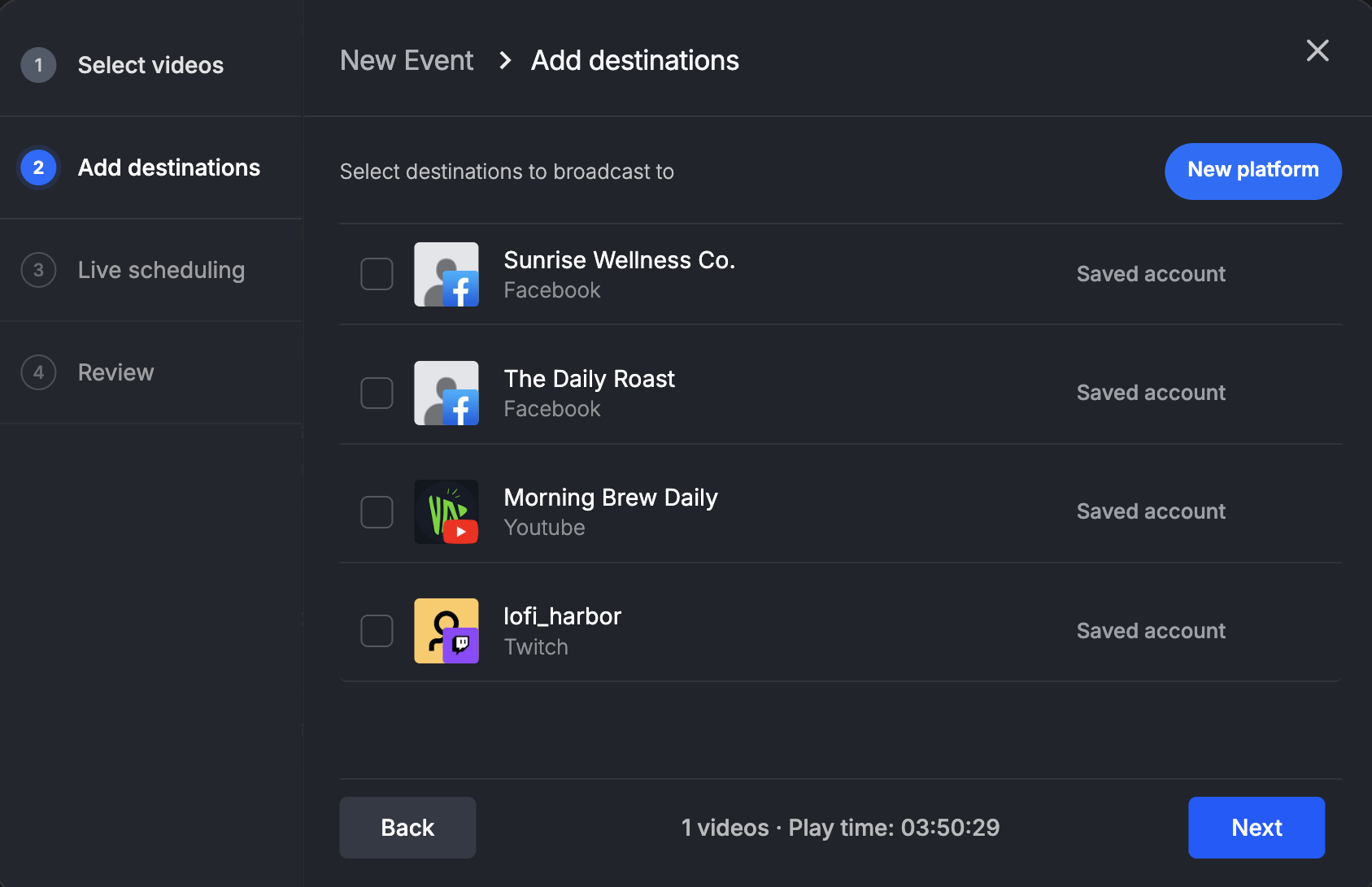1372x887 pixels.
Task: Click the Back button
Action: point(407,828)
